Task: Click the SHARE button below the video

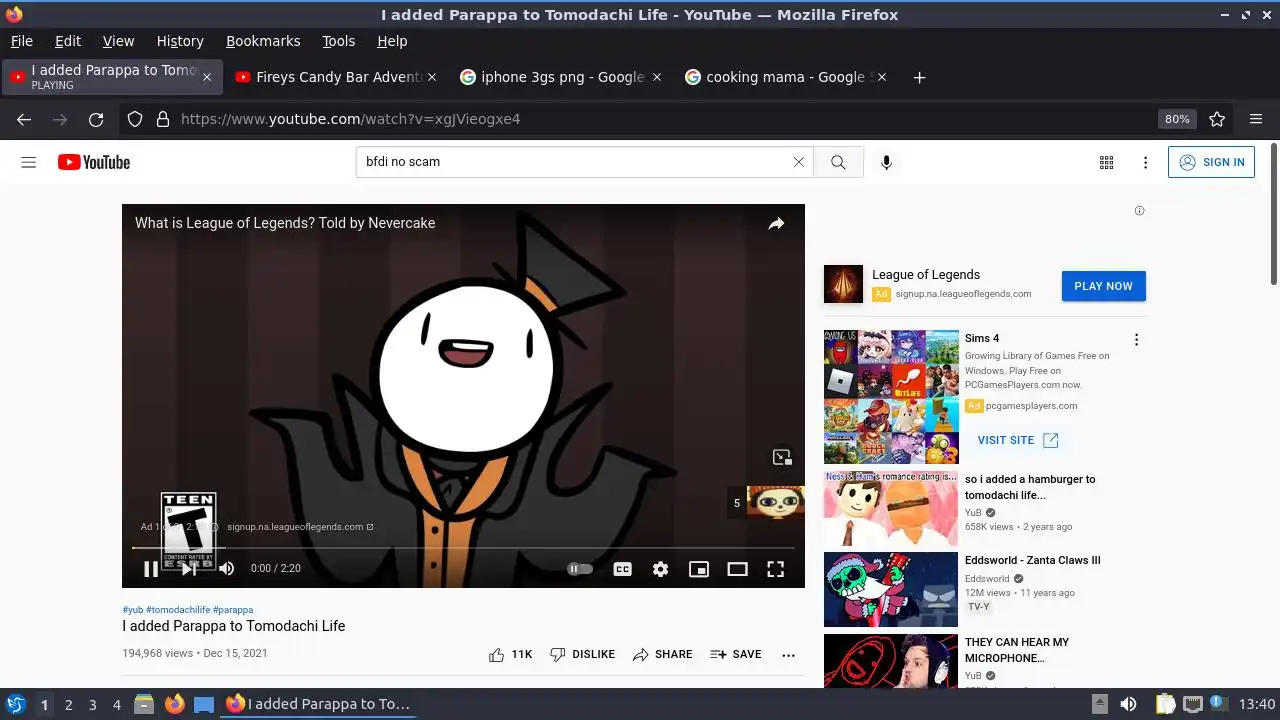Action: 662,654
